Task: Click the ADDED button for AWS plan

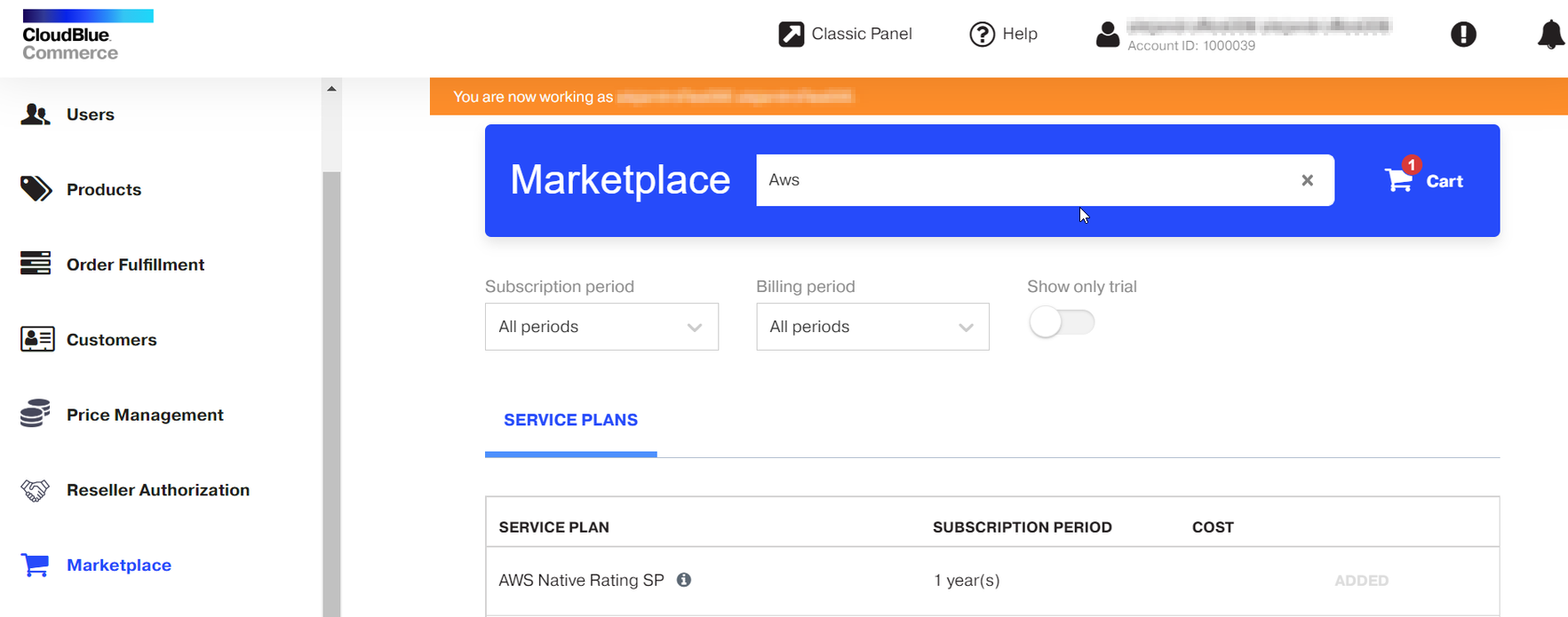Action: 1361,581
